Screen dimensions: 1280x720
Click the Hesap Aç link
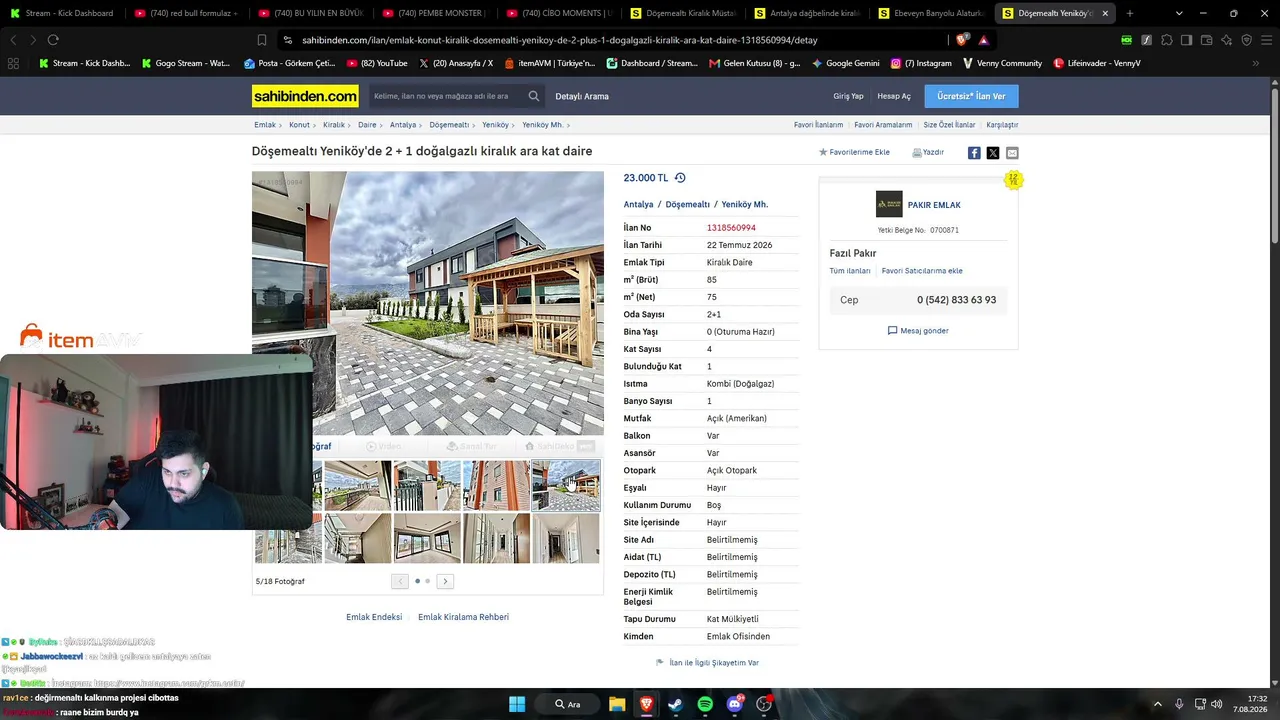click(x=894, y=96)
